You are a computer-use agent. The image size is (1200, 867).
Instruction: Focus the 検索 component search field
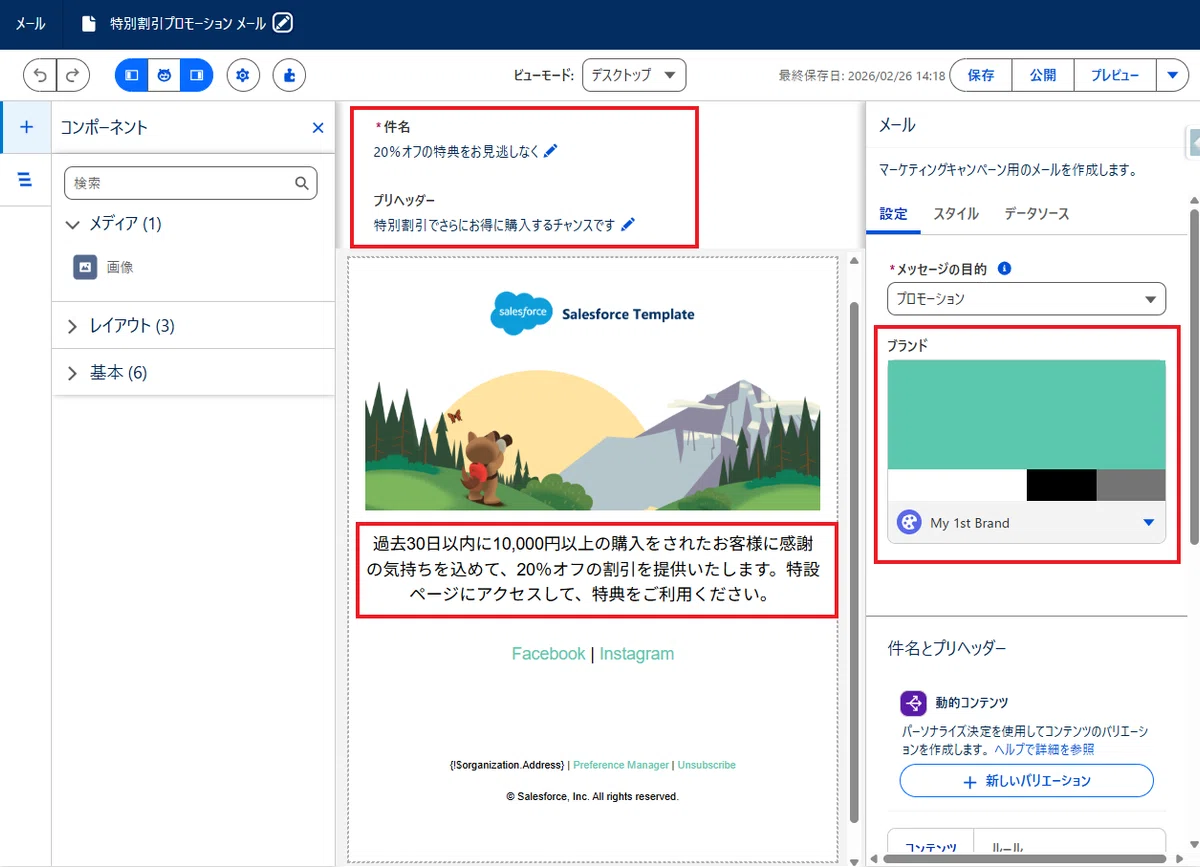(x=190, y=183)
